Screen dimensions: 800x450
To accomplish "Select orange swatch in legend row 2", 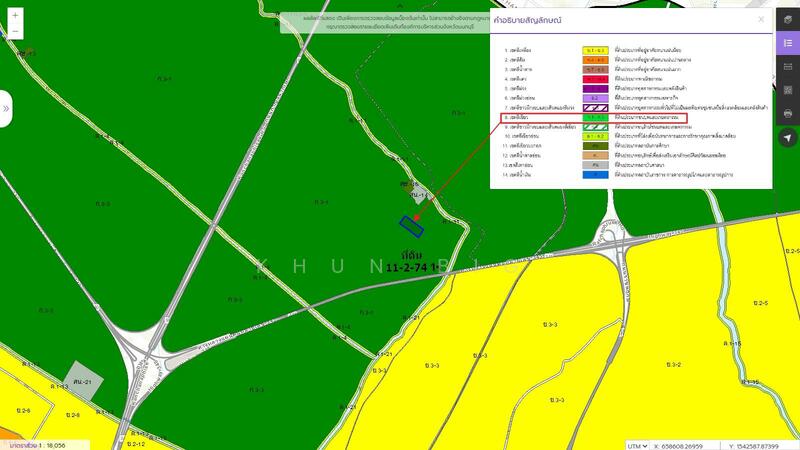I will (596, 59).
